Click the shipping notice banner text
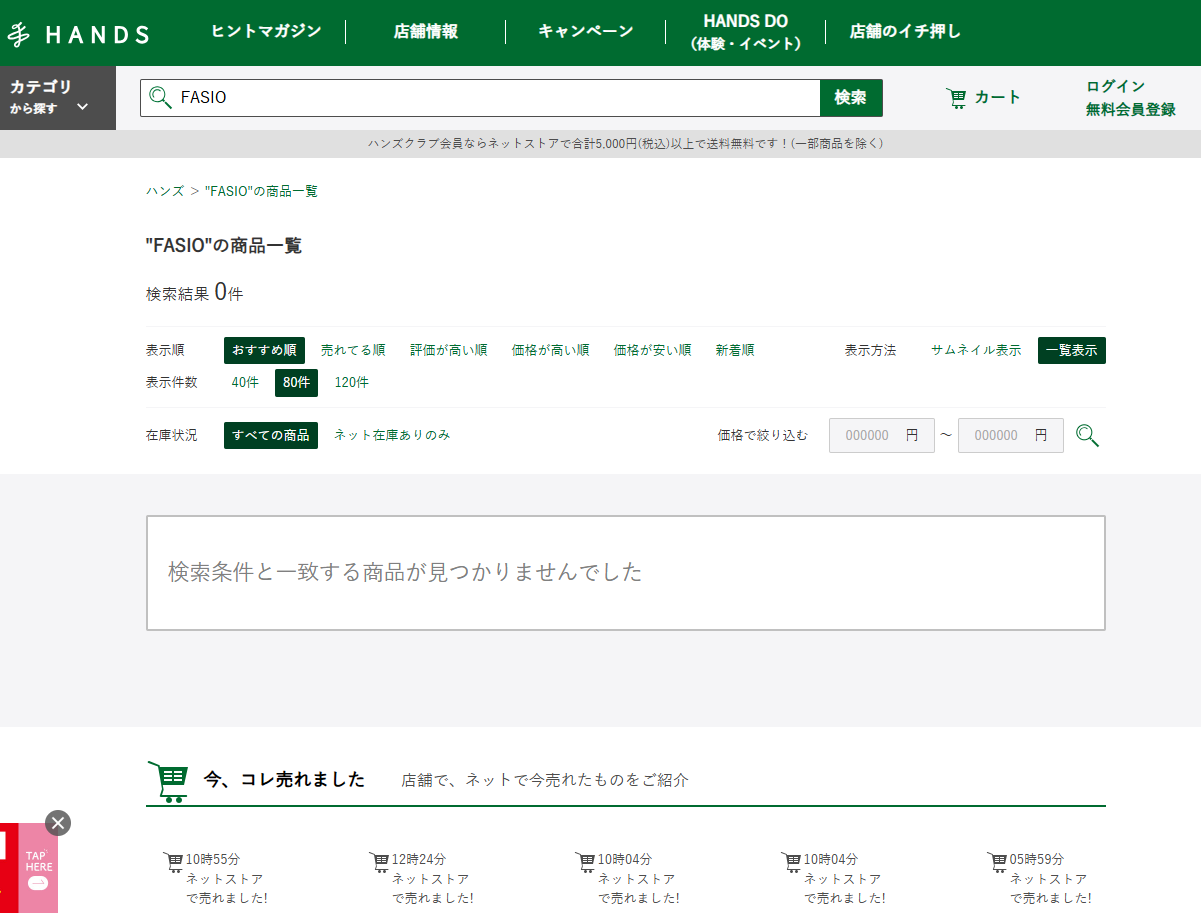This screenshot has width=1201, height=922. coord(625,144)
